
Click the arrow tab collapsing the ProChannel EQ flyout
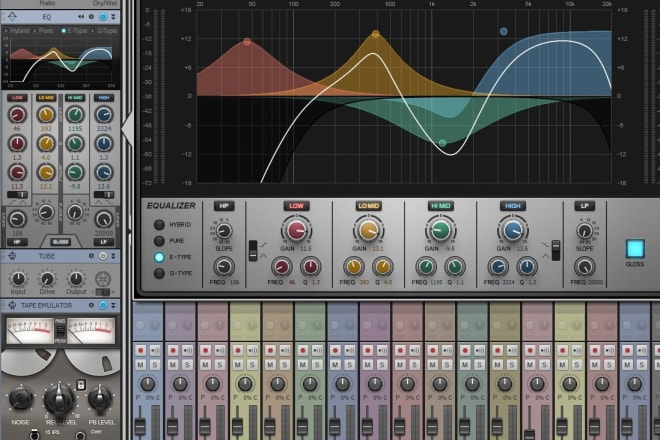(128, 128)
